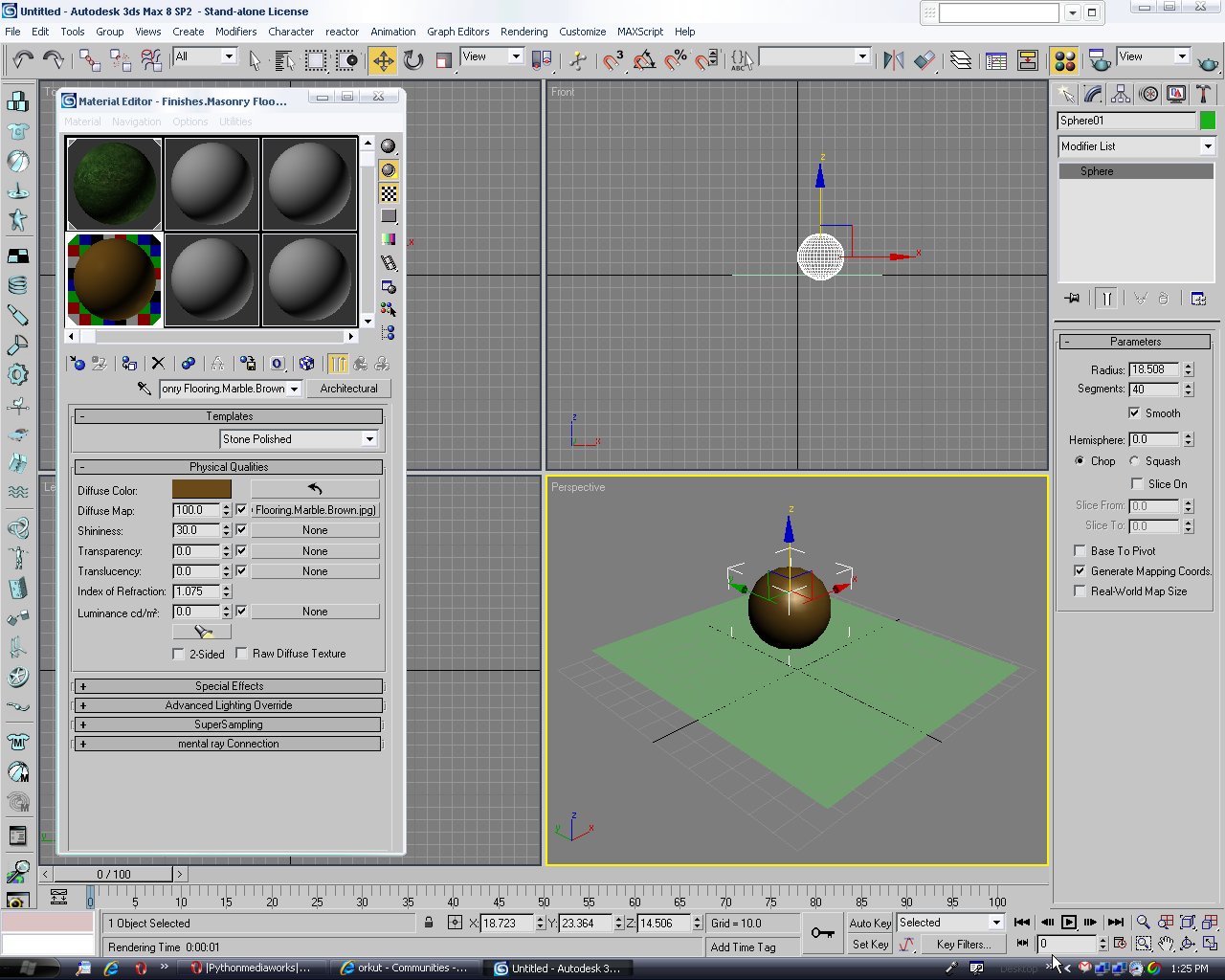Viewport: 1225px width, 980px height.
Task: Toggle Show Map in Viewport in Material Editor
Action: pyautogui.click(x=307, y=364)
